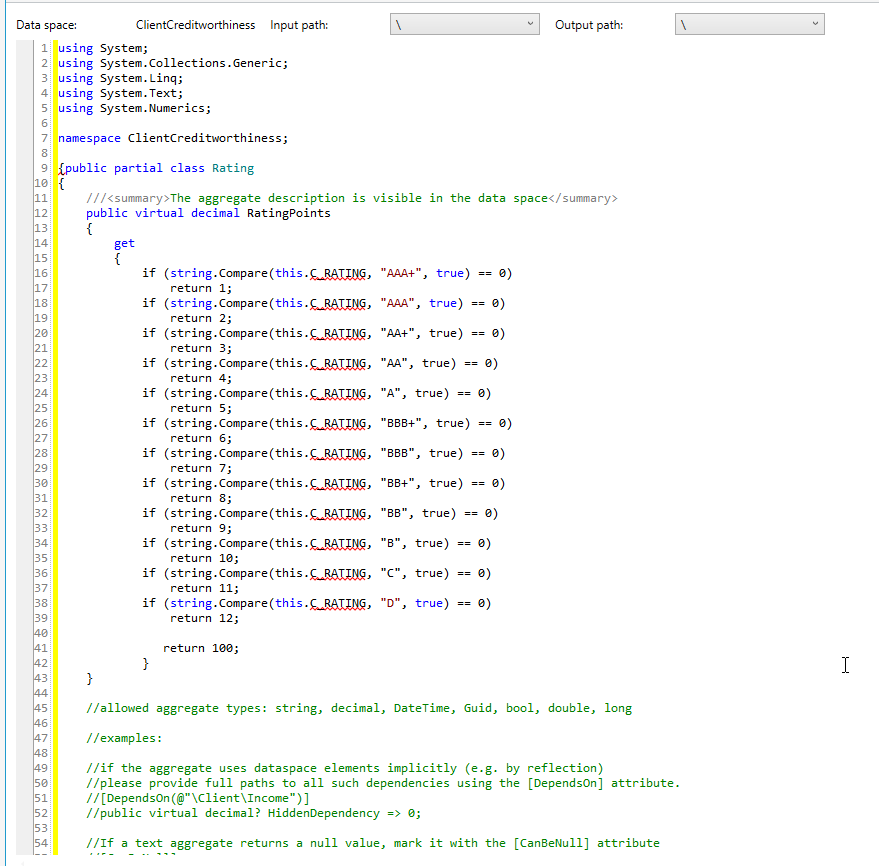Click the namespace ClientCreditworthiness line
The width and height of the screenshot is (879, 866).
coord(173,138)
